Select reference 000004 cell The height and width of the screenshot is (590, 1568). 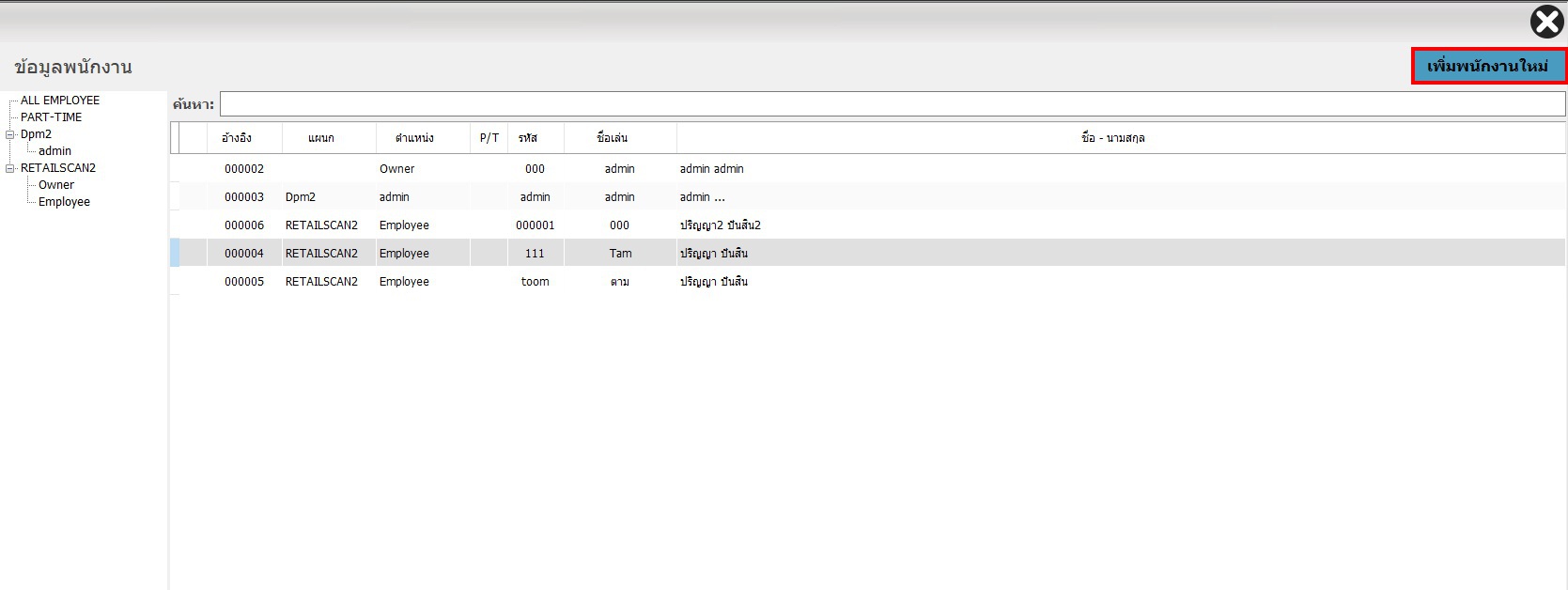[244, 254]
